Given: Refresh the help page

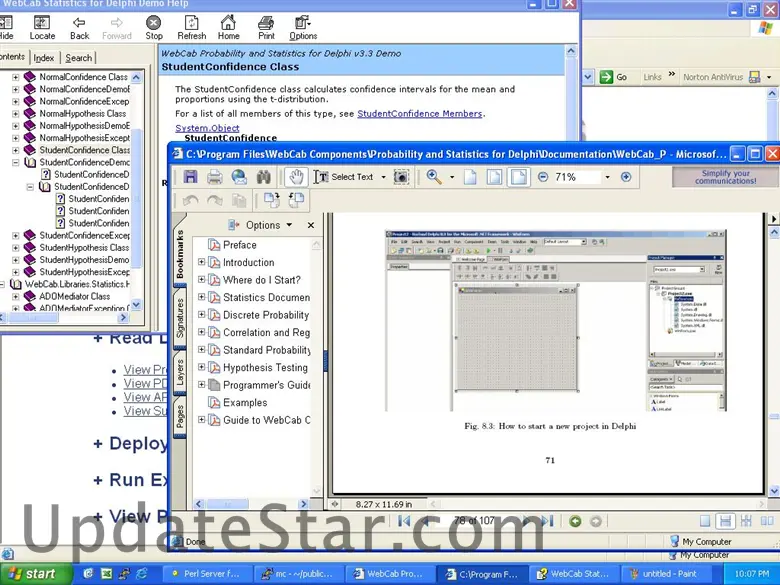Looking at the screenshot, I should point(192,28).
